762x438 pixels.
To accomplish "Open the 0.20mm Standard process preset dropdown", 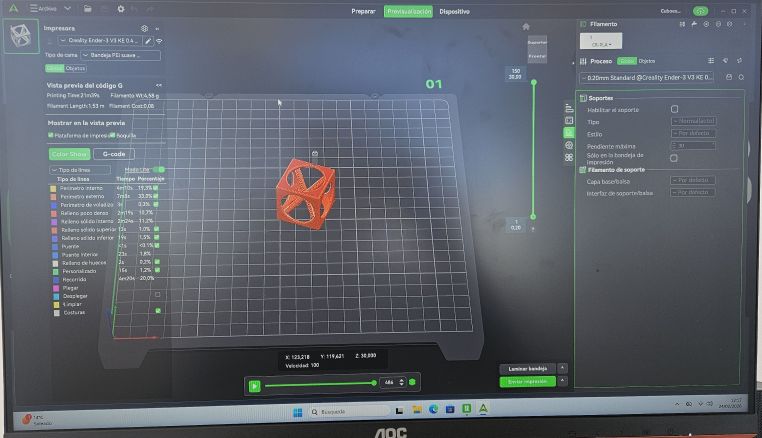I will click(647, 78).
